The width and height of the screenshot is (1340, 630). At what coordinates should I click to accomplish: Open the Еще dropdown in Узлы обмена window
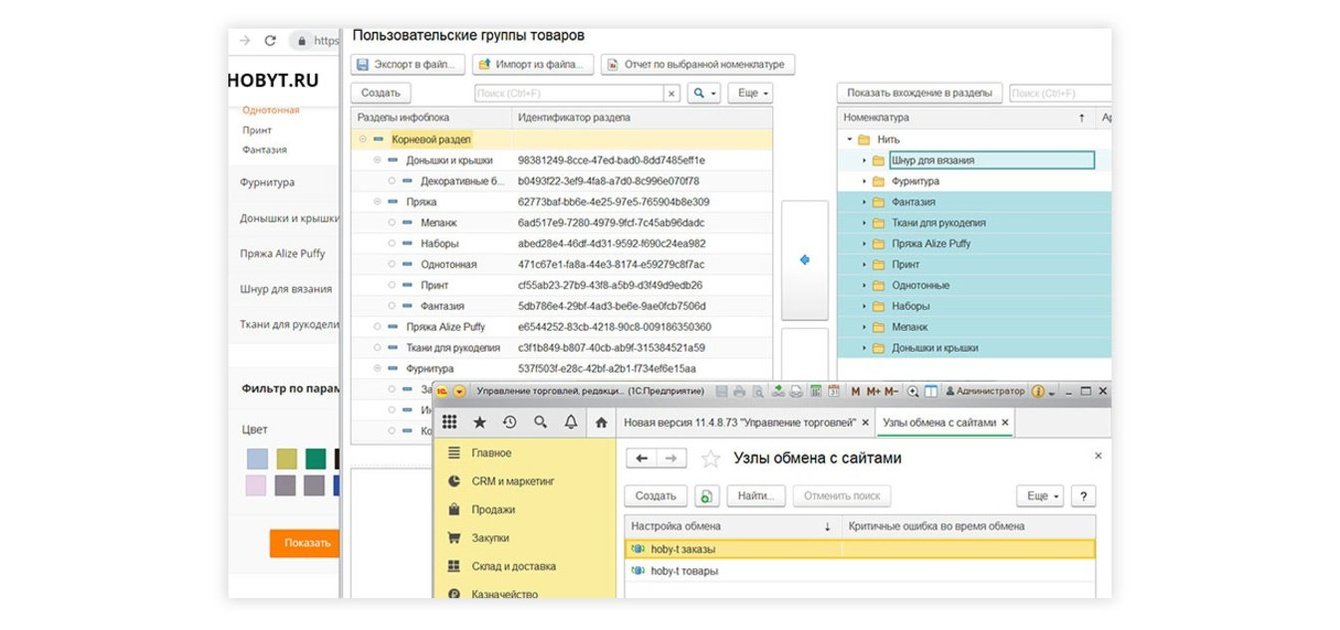(x=1040, y=495)
